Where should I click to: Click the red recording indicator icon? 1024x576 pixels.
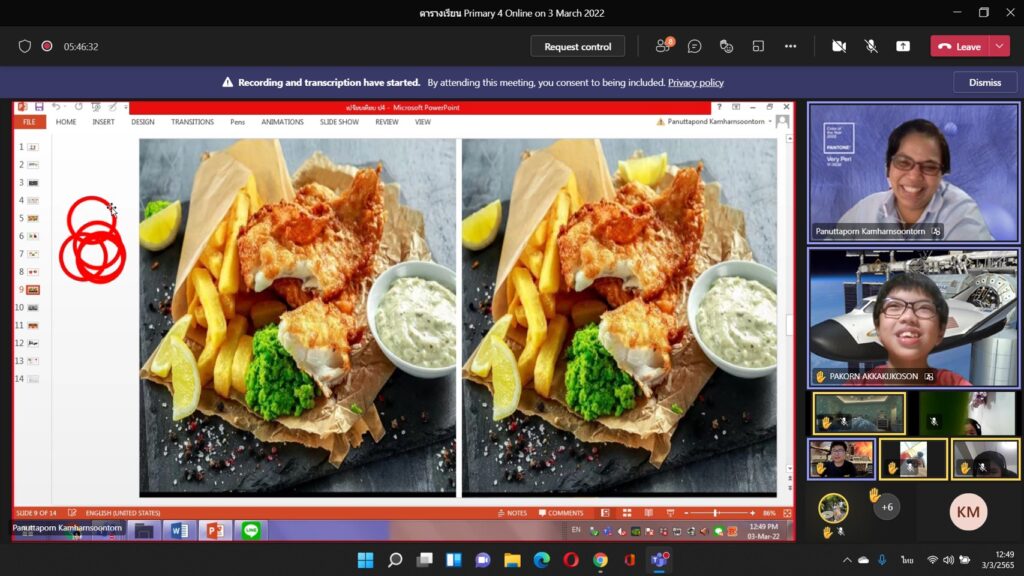[x=47, y=46]
